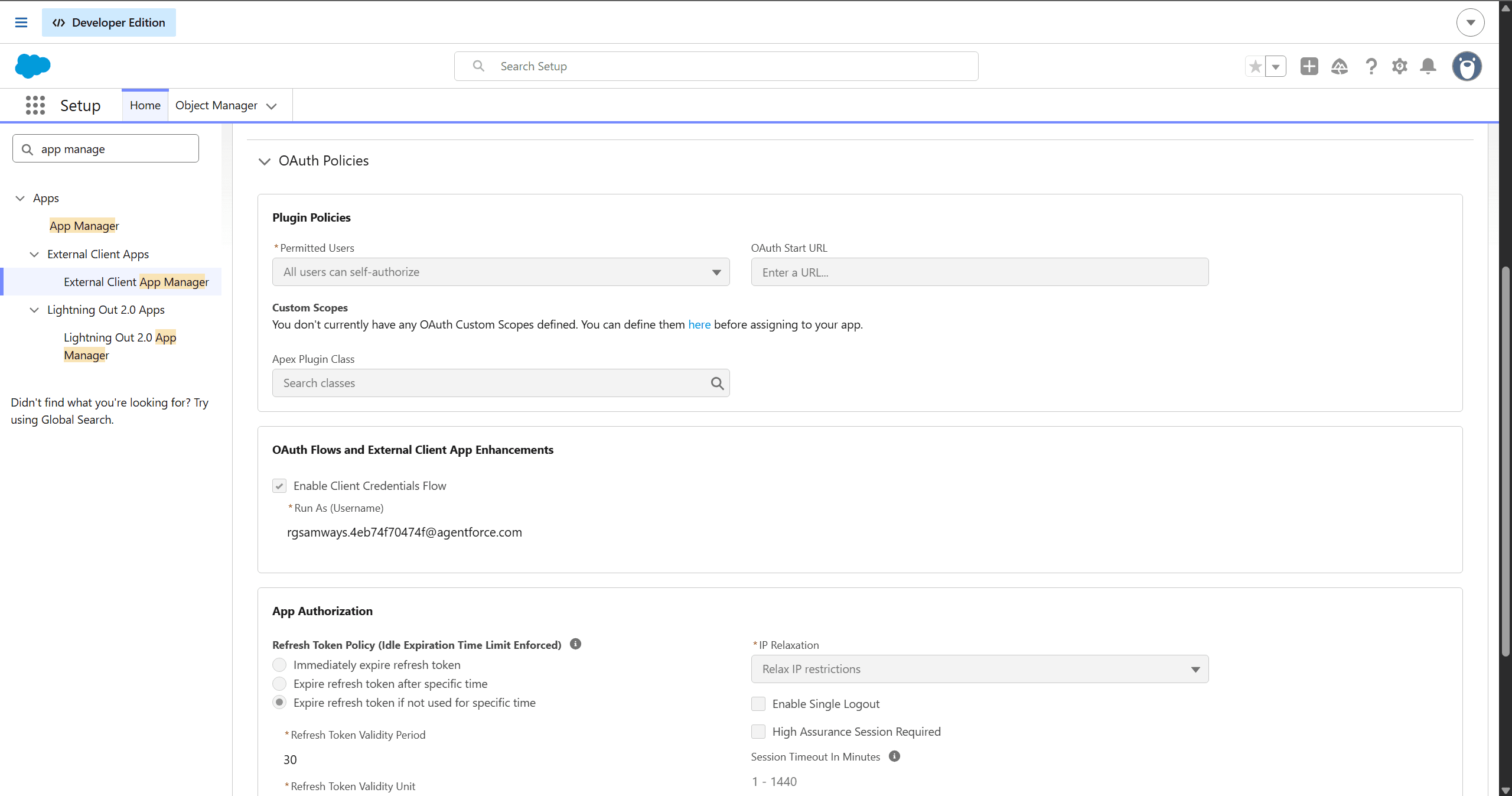This screenshot has height=796, width=1512.
Task: Open the Help question mark icon
Action: pos(1371,66)
